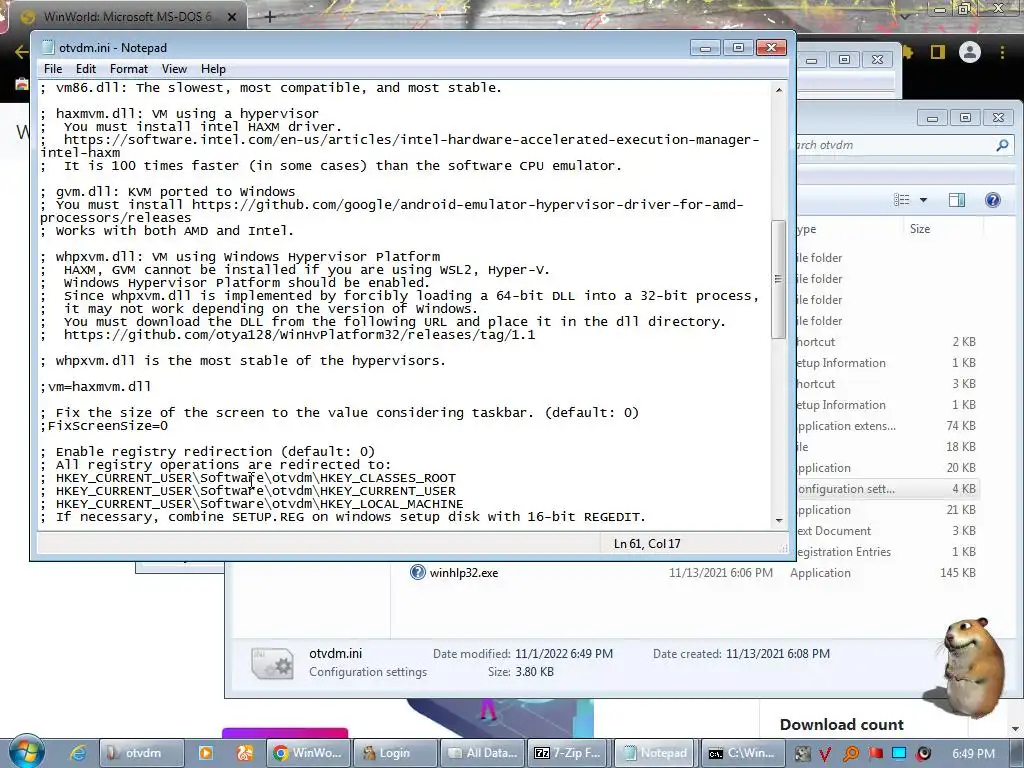The width and height of the screenshot is (1024, 768).
Task: Click the round black-red tray icon
Action: (x=923, y=754)
